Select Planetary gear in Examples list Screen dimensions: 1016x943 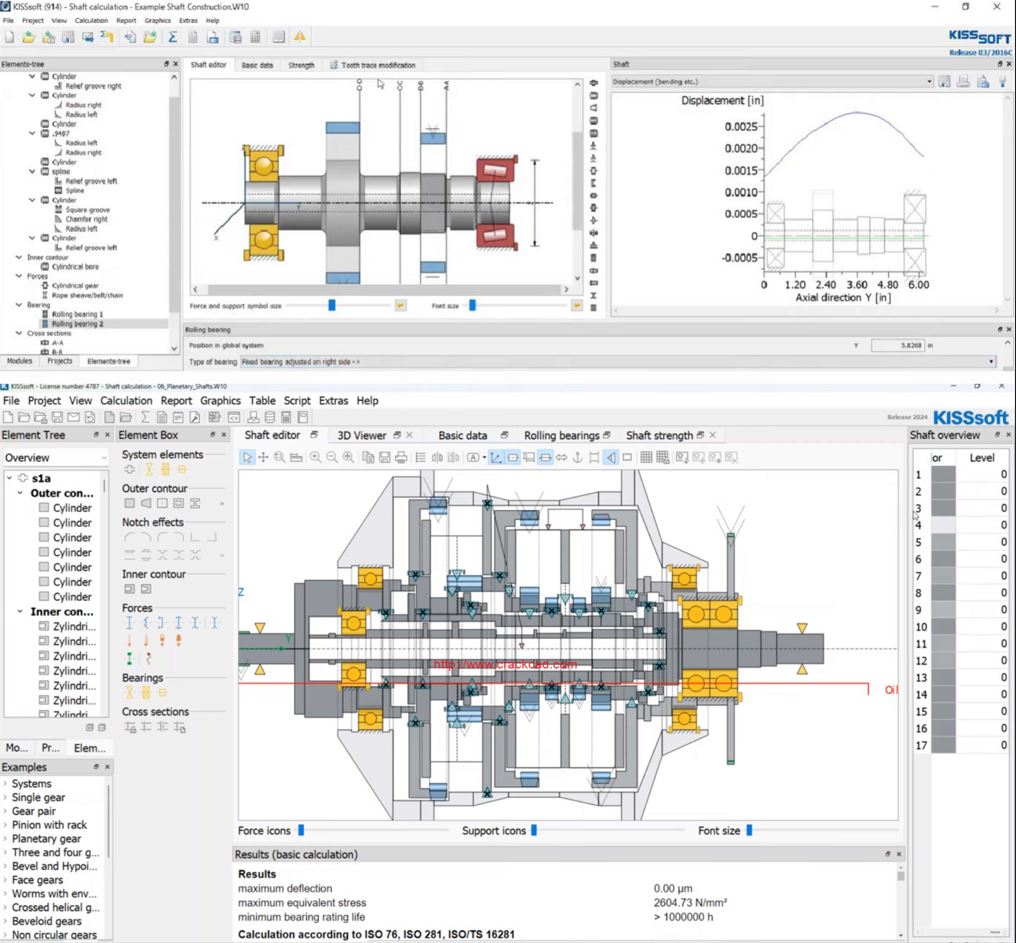[46, 839]
